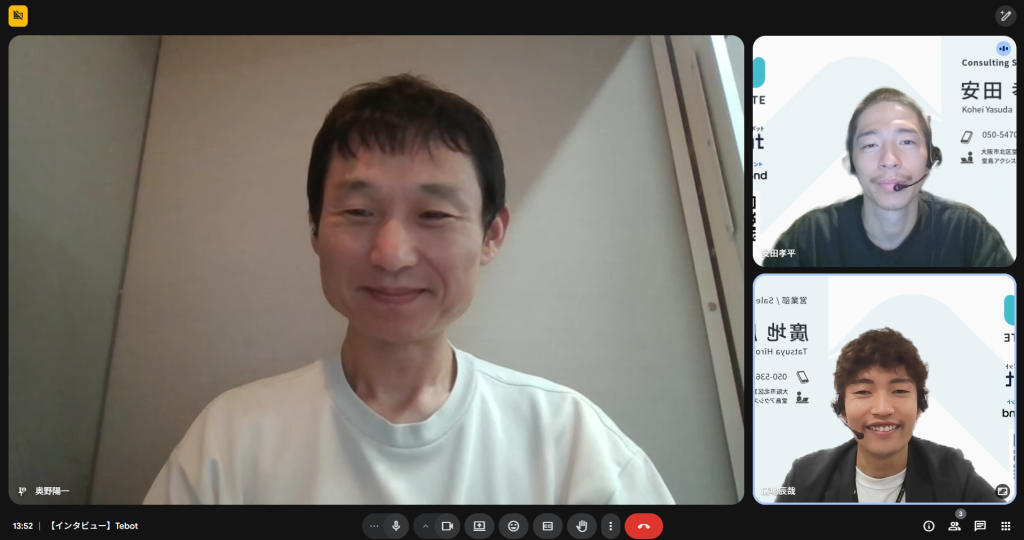Click the pin icon next to 奥野陽一
Screen dimensions: 1024x540
(22, 491)
